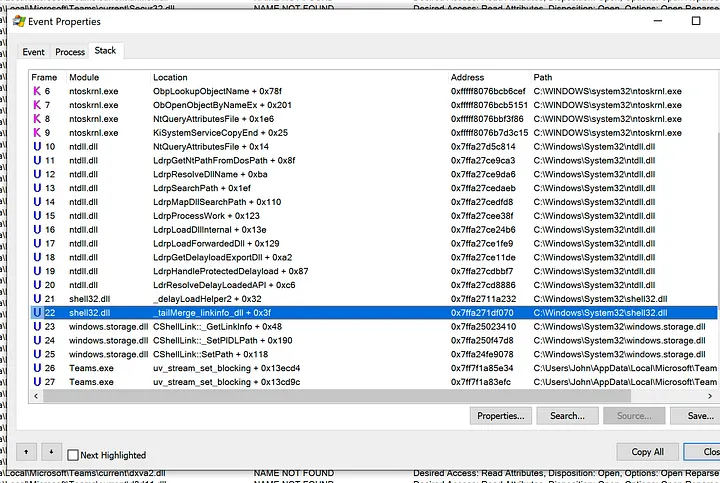The height and width of the screenshot is (483, 720).
Task: Go to previous event with up arrow
Action: tap(25, 452)
